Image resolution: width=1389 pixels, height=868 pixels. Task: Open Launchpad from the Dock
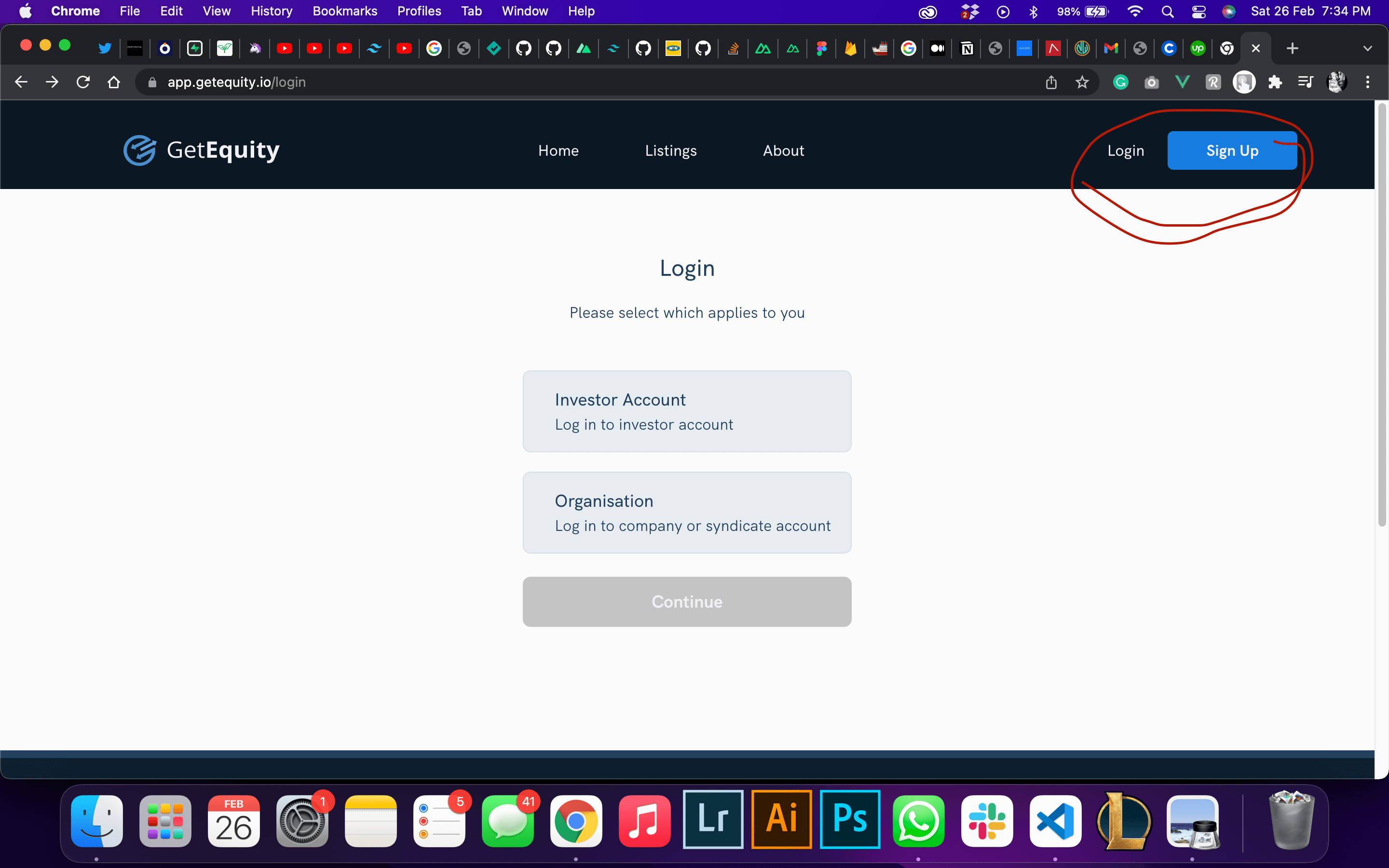tap(165, 821)
